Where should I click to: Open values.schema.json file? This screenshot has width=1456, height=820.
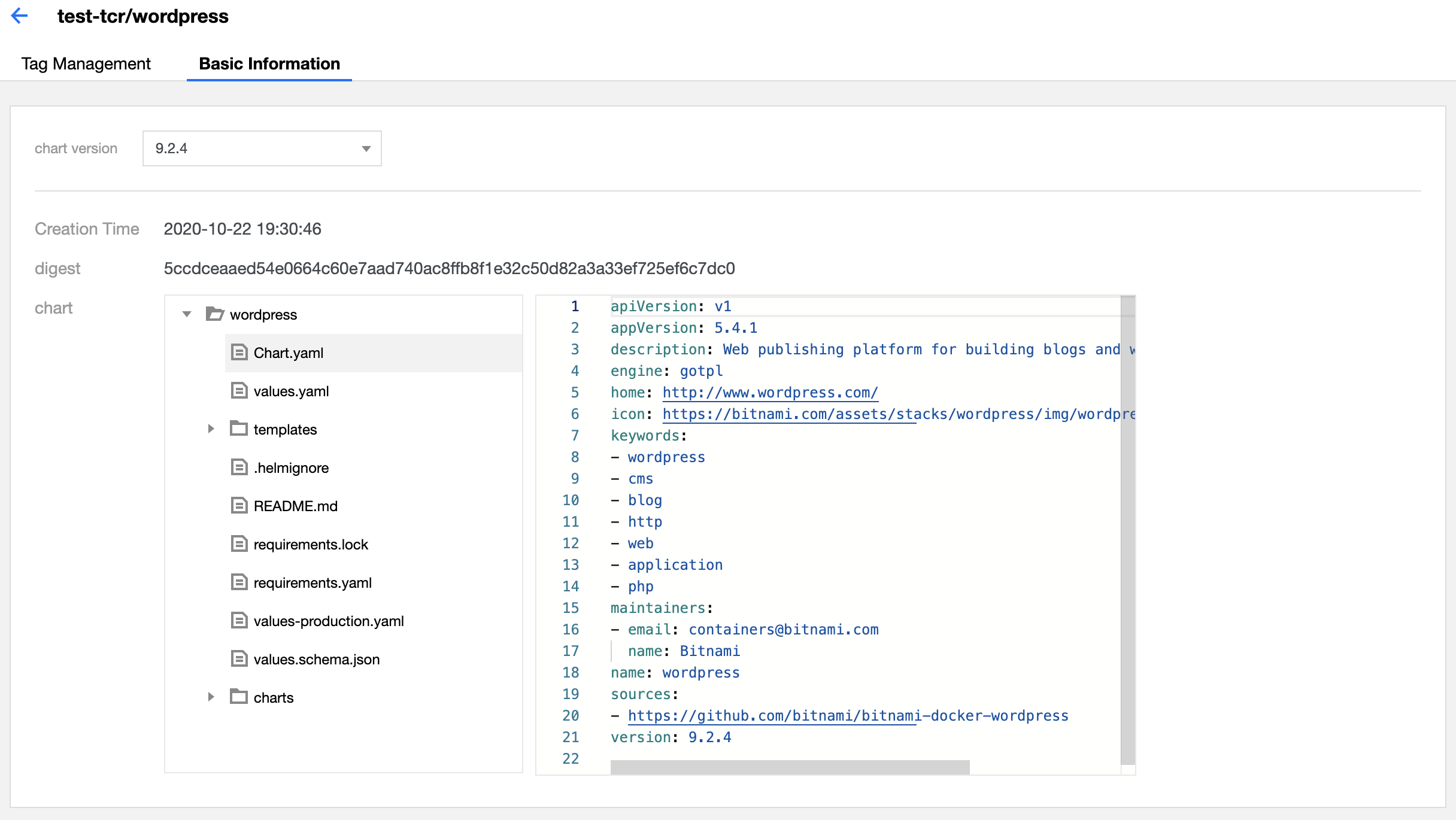[317, 660]
